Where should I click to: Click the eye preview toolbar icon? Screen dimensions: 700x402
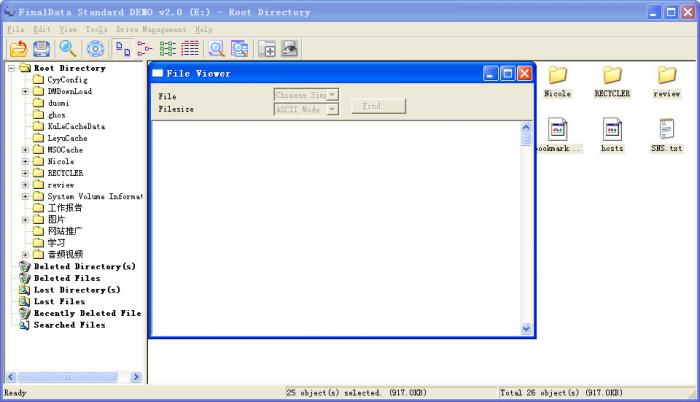coord(290,49)
